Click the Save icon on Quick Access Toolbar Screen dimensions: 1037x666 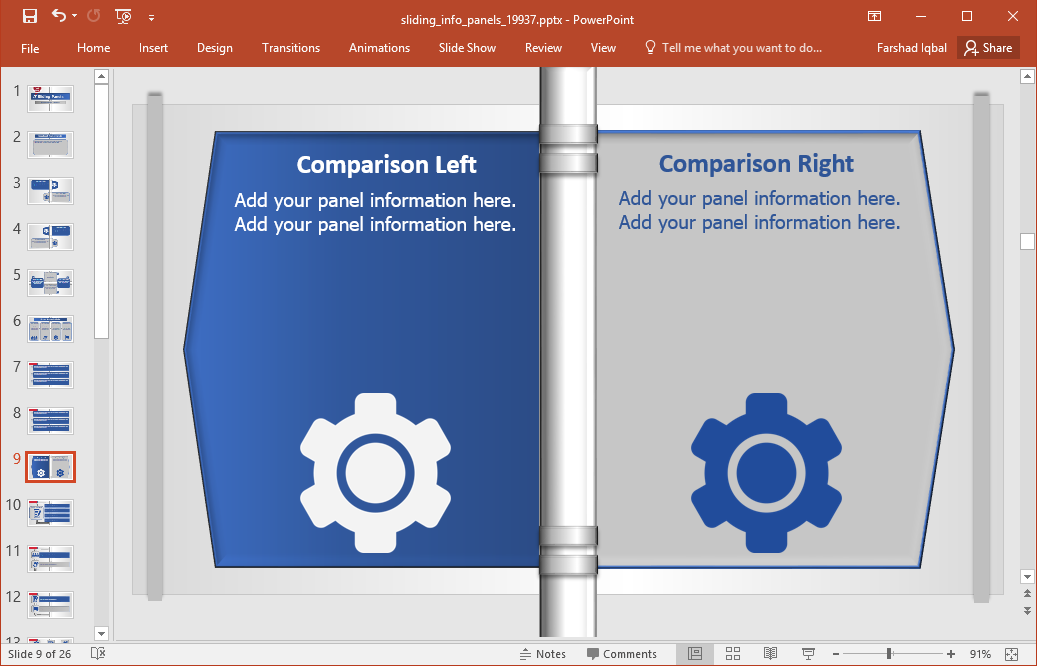click(x=29, y=16)
